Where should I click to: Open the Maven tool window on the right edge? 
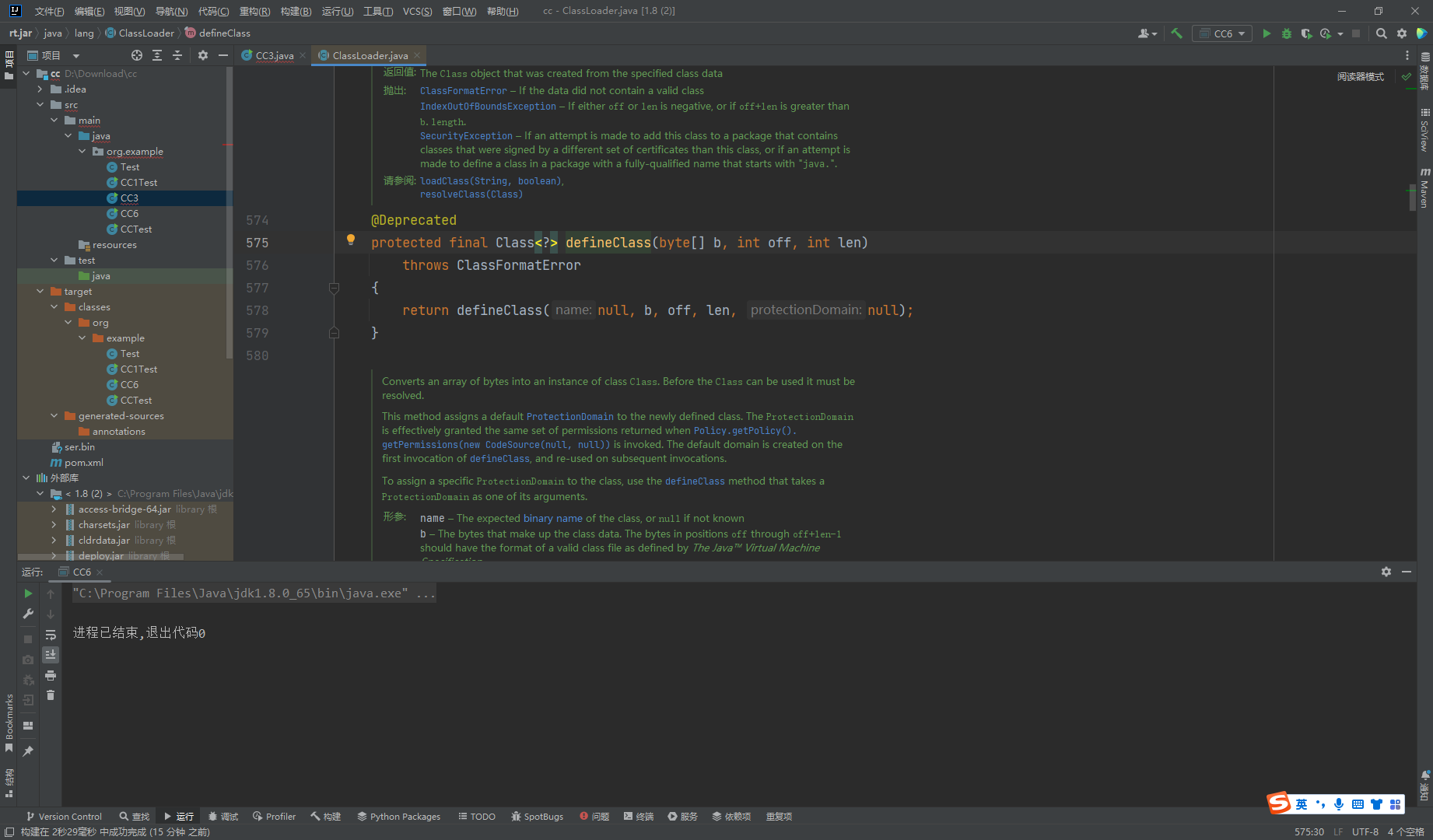(1425, 188)
